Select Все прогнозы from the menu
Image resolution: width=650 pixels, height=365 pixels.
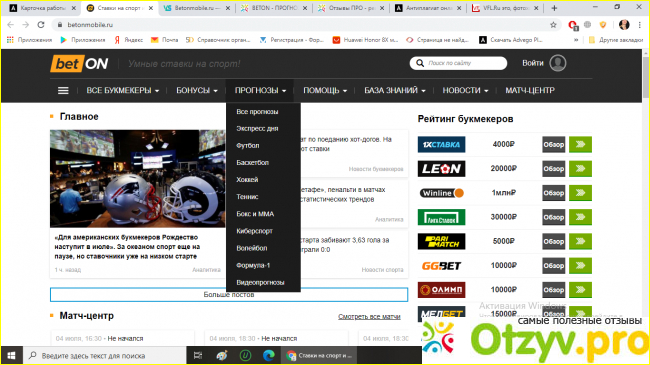[257, 112]
